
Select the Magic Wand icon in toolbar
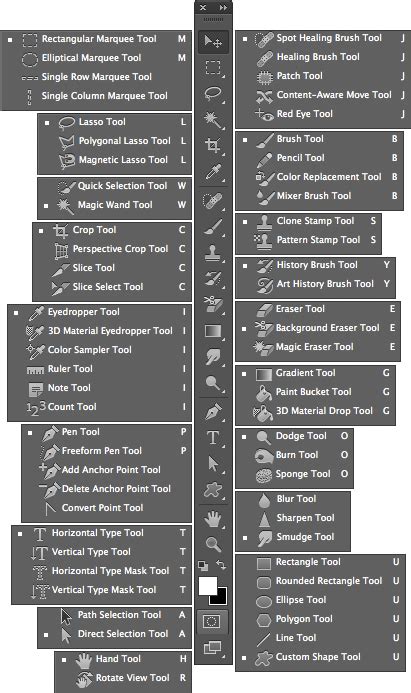click(213, 119)
